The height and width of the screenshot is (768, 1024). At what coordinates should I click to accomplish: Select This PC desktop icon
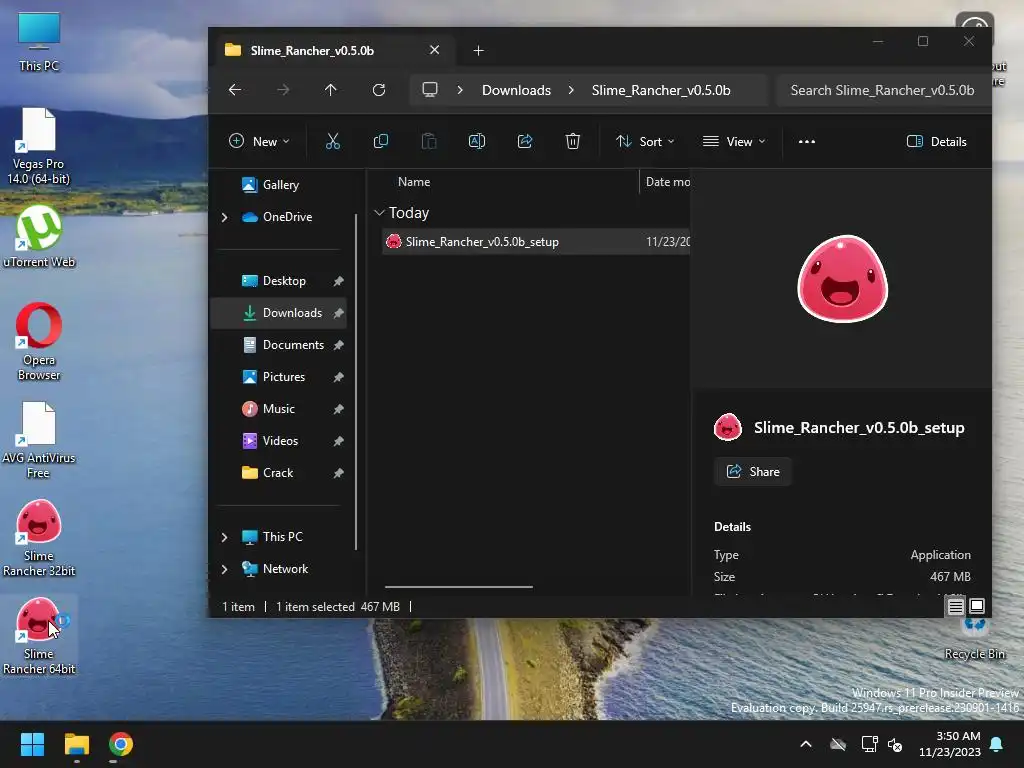click(x=39, y=42)
